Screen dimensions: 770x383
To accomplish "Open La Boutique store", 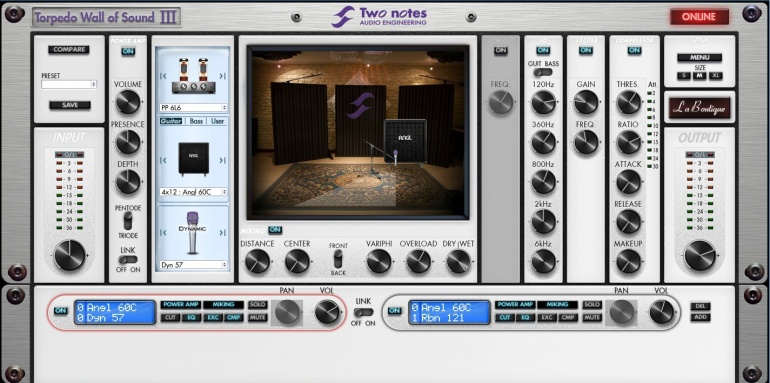I will (699, 108).
